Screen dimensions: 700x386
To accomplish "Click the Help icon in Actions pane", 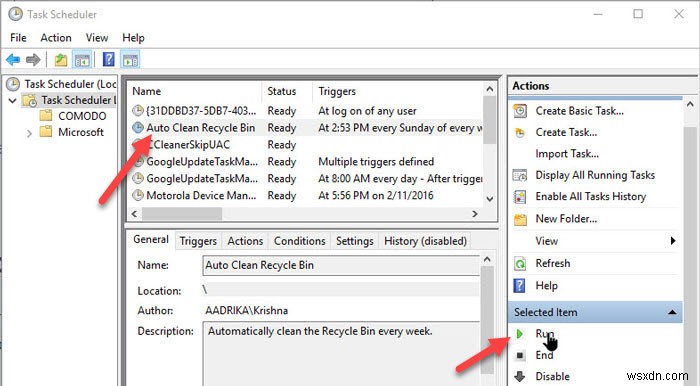I will [x=520, y=286].
